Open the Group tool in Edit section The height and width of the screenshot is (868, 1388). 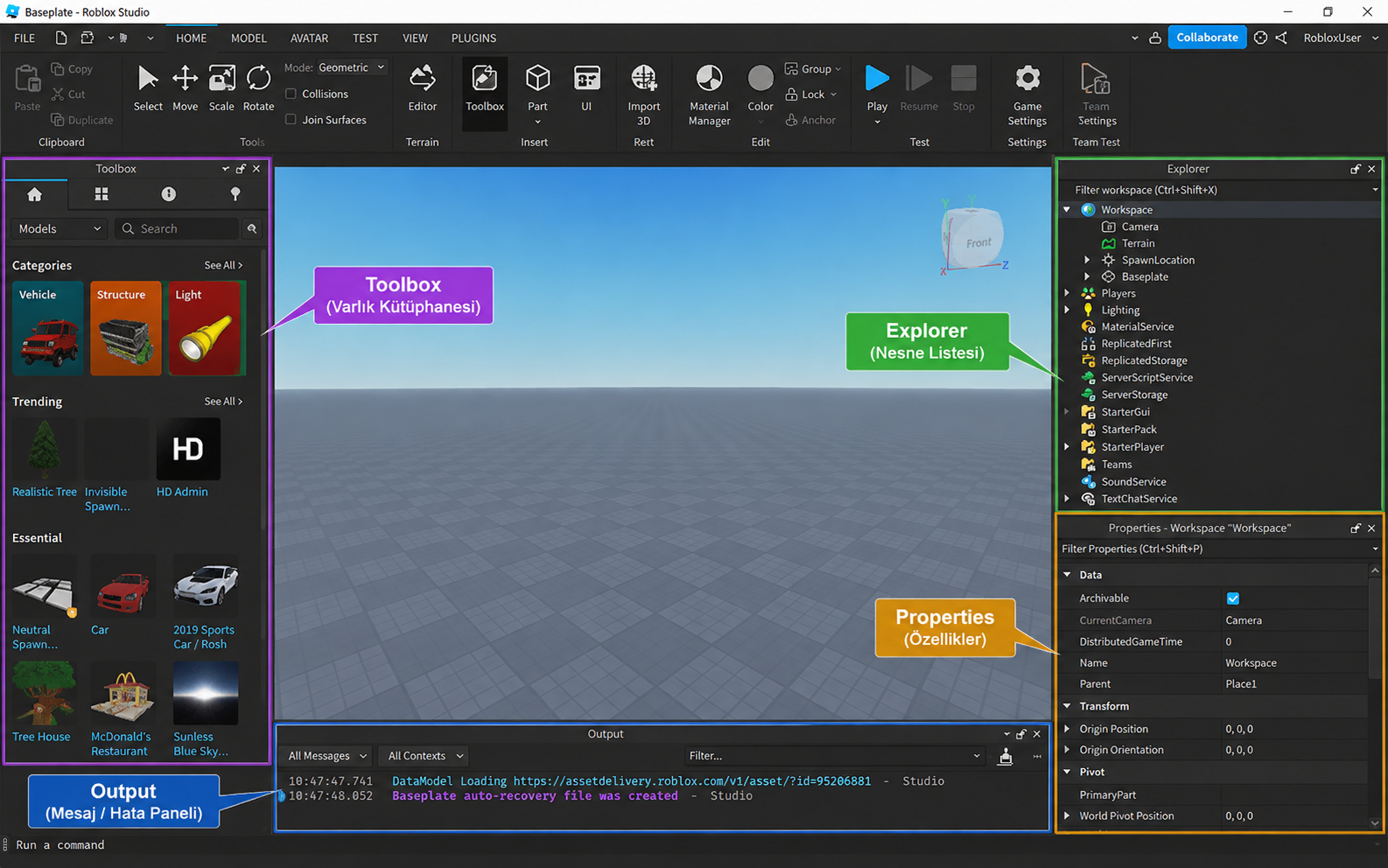pyautogui.click(x=813, y=69)
